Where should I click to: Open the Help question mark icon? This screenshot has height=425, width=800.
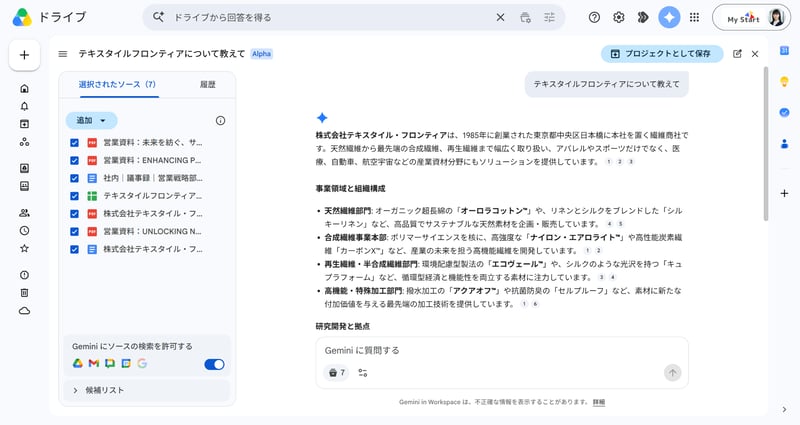click(x=594, y=17)
